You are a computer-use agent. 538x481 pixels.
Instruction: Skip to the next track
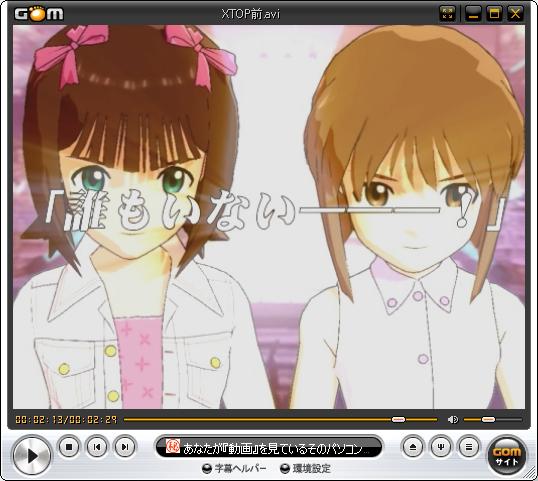pyautogui.click(x=125, y=447)
